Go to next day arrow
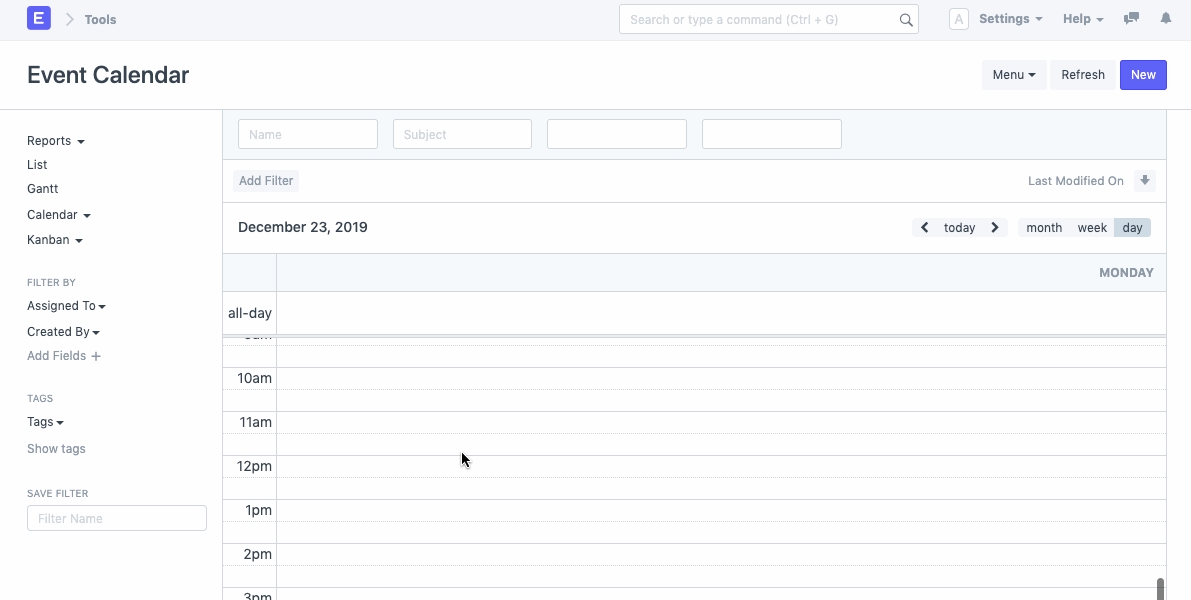Screen dimensions: 1191x600 click(995, 228)
